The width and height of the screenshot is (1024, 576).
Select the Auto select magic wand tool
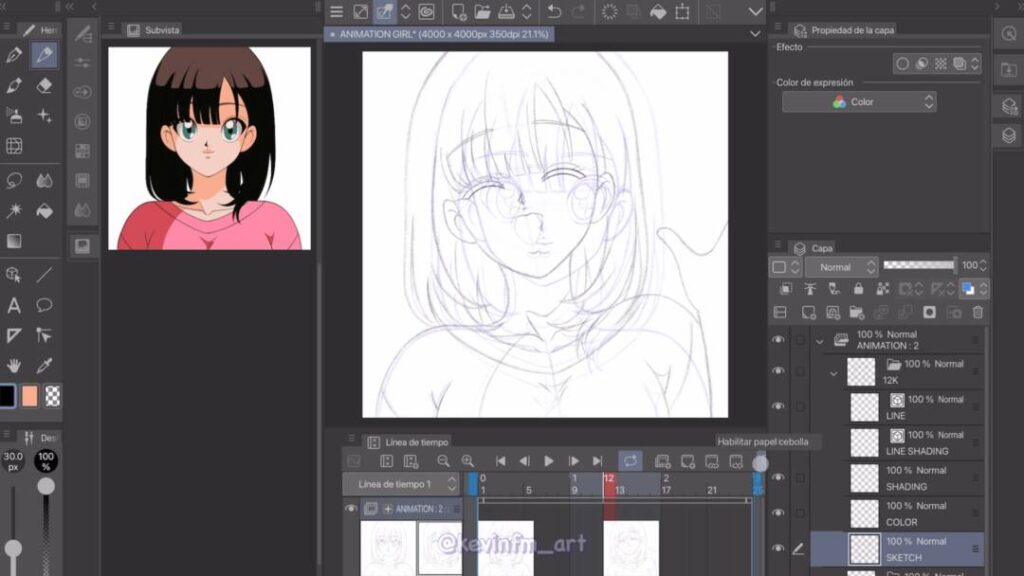click(x=14, y=210)
